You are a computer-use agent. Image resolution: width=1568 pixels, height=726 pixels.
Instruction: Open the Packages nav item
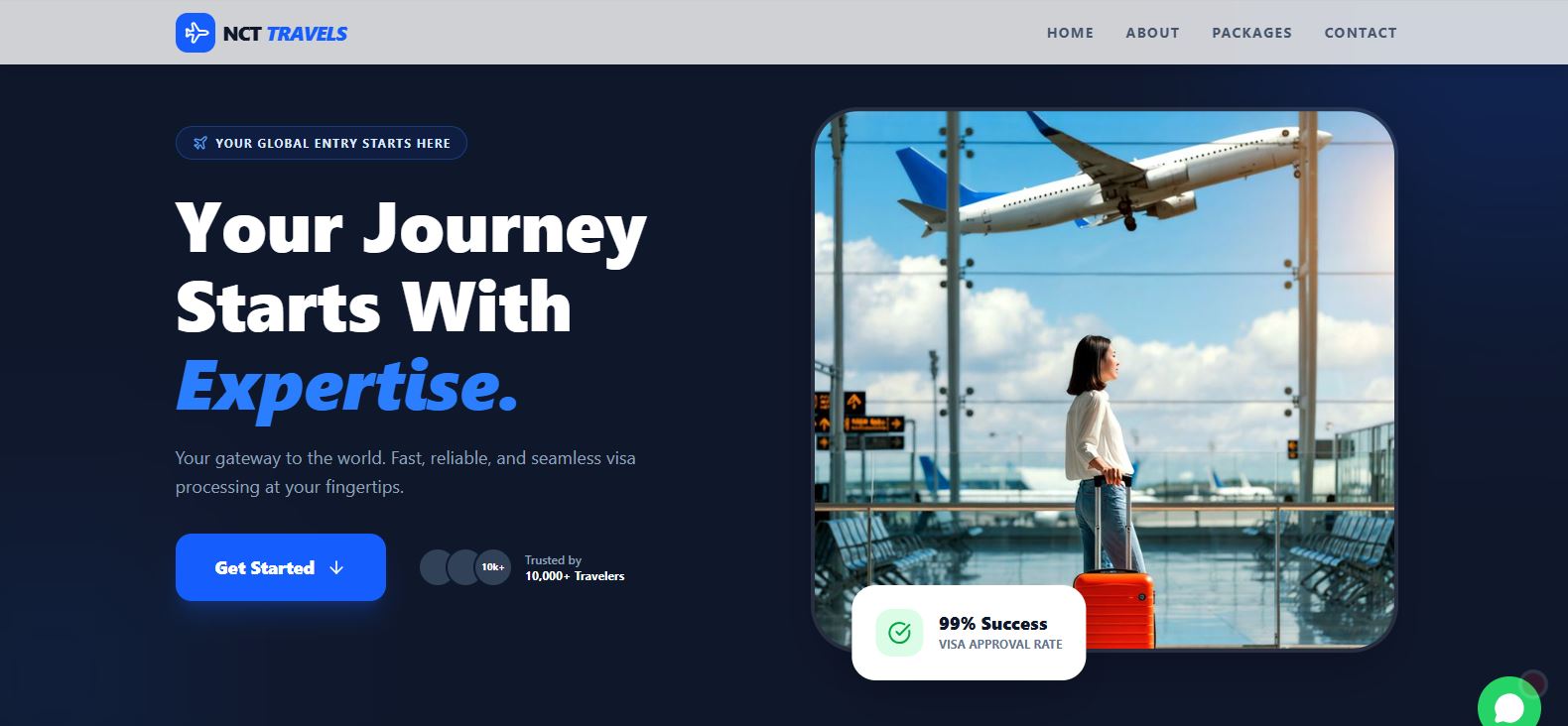[1251, 33]
